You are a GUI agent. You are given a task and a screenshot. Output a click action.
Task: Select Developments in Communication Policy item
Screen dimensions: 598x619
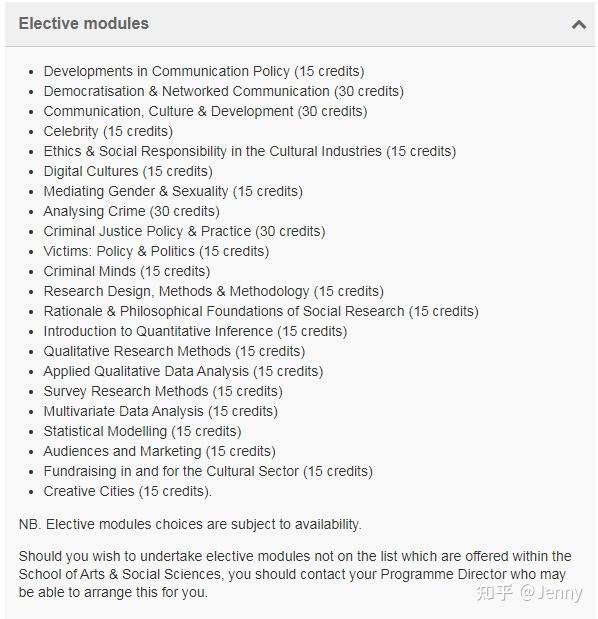click(x=204, y=71)
